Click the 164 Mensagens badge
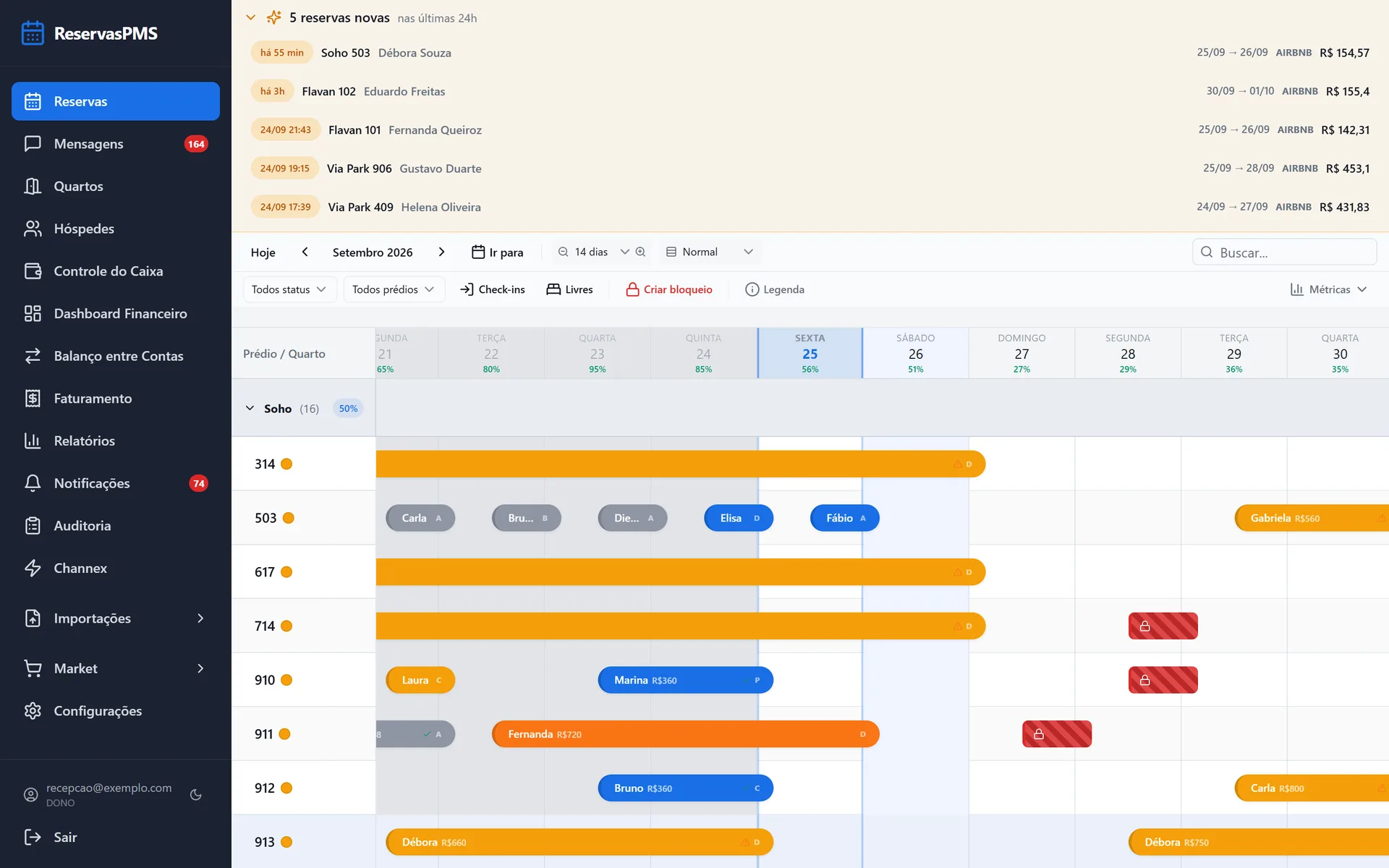The height and width of the screenshot is (868, 1389). pos(196,144)
